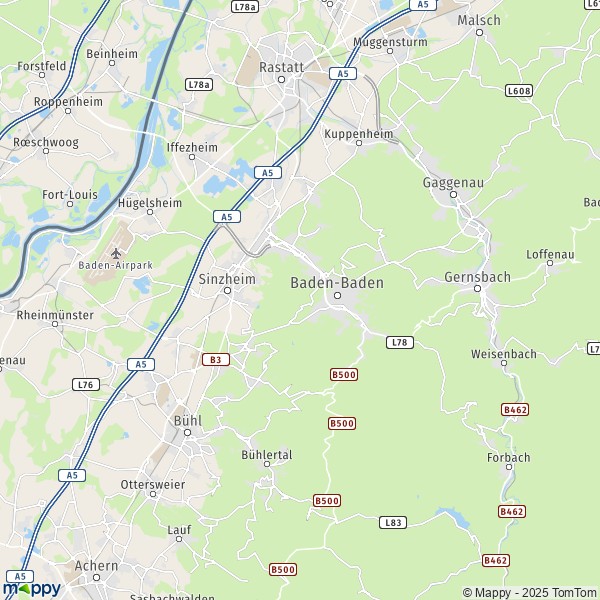Click the L78 road shield
Screen dimensions: 600x600
(x=400, y=342)
